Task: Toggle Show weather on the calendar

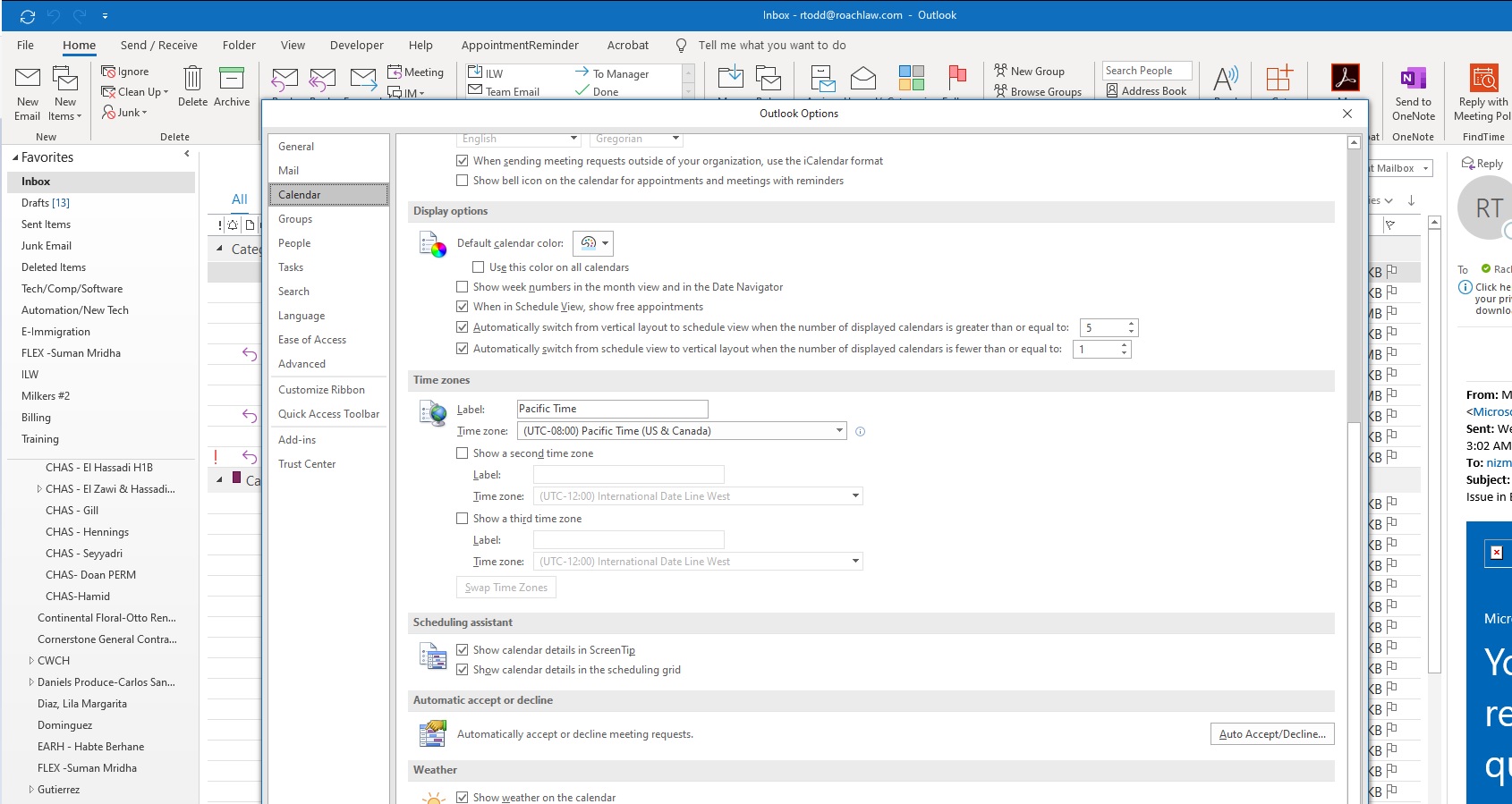Action: tap(463, 798)
